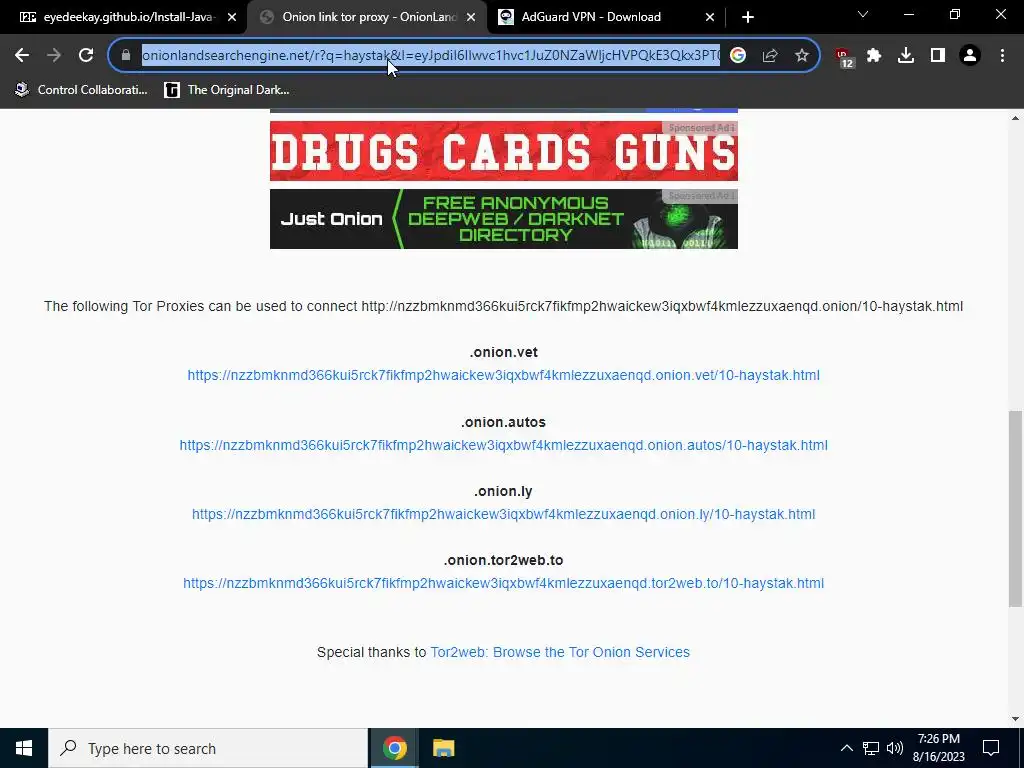Viewport: 1024px width, 768px height.
Task: Click the .onion.vet heading text
Action: [504, 353]
